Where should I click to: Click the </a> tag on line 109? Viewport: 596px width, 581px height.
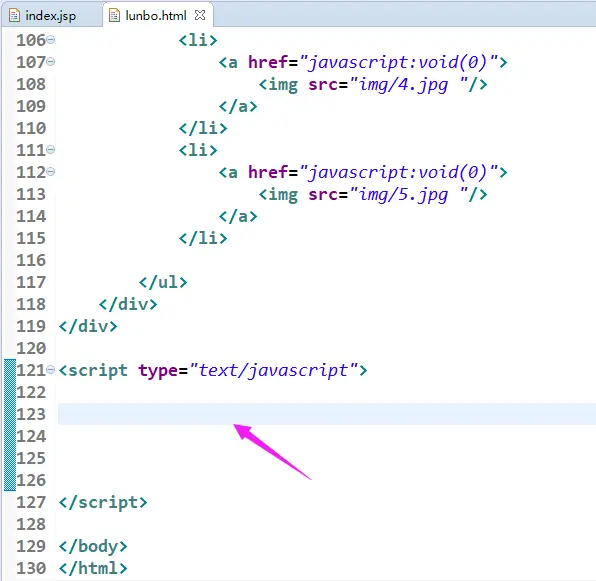click(x=238, y=106)
